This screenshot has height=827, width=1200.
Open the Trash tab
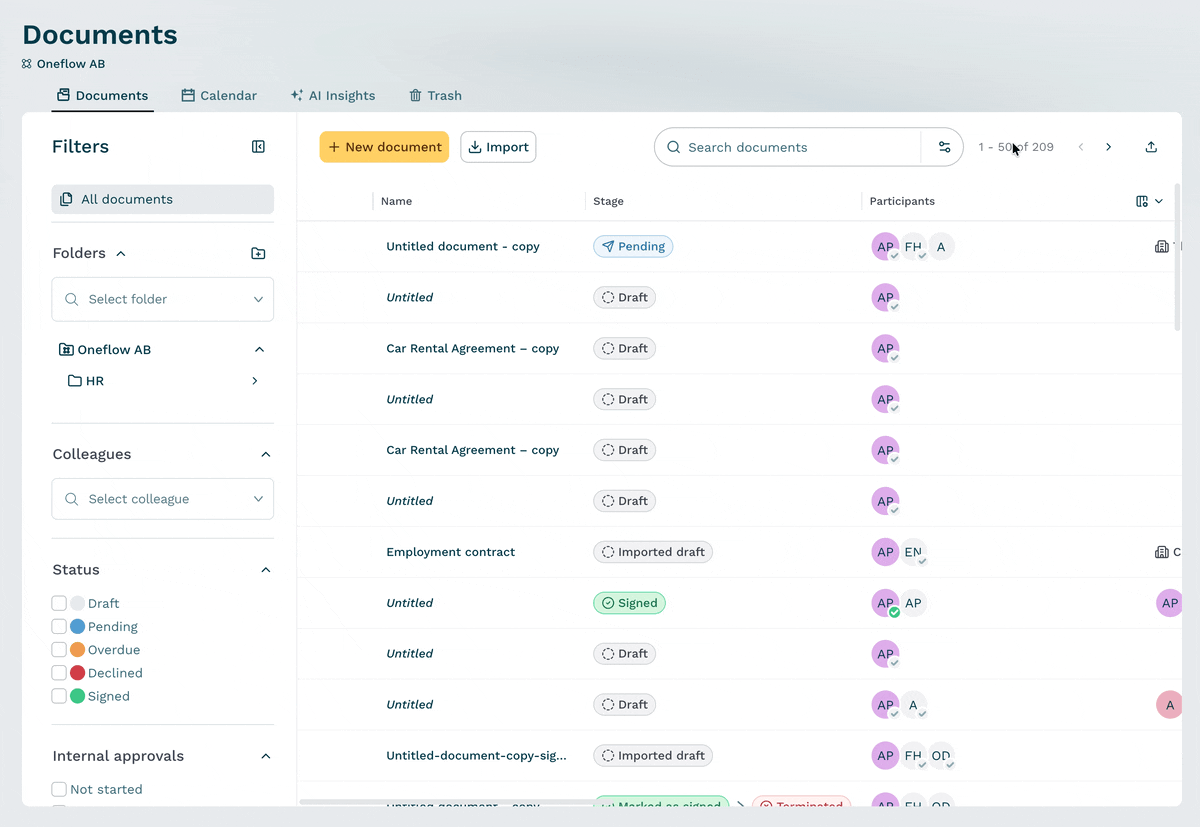[x=435, y=96]
